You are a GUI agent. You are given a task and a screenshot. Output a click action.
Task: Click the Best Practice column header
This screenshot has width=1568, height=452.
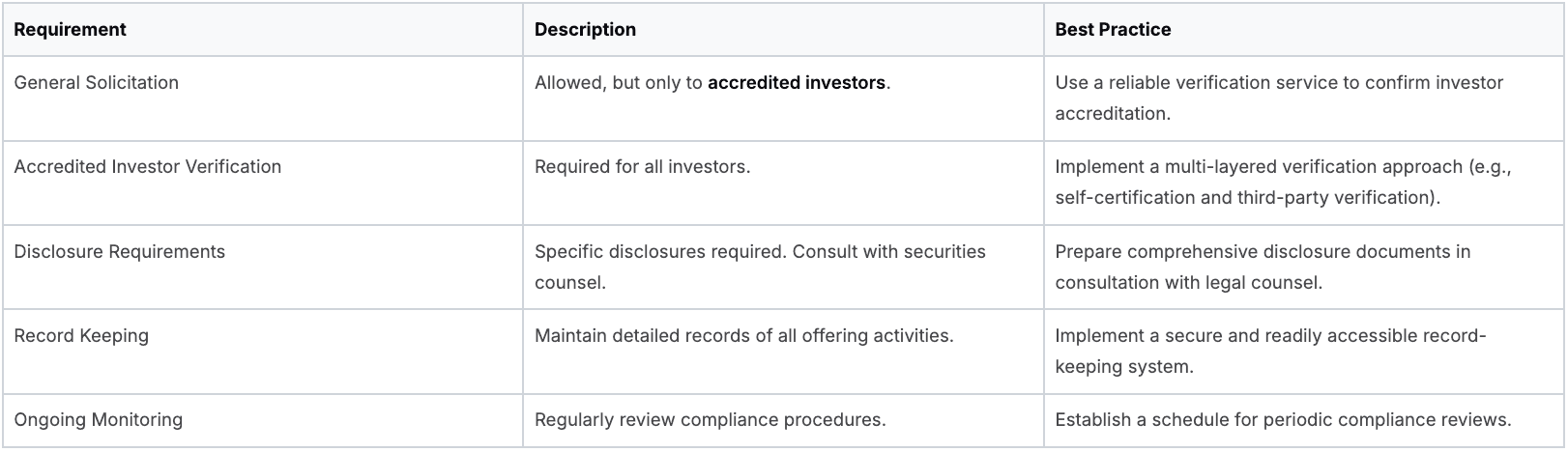pyautogui.click(x=1113, y=30)
